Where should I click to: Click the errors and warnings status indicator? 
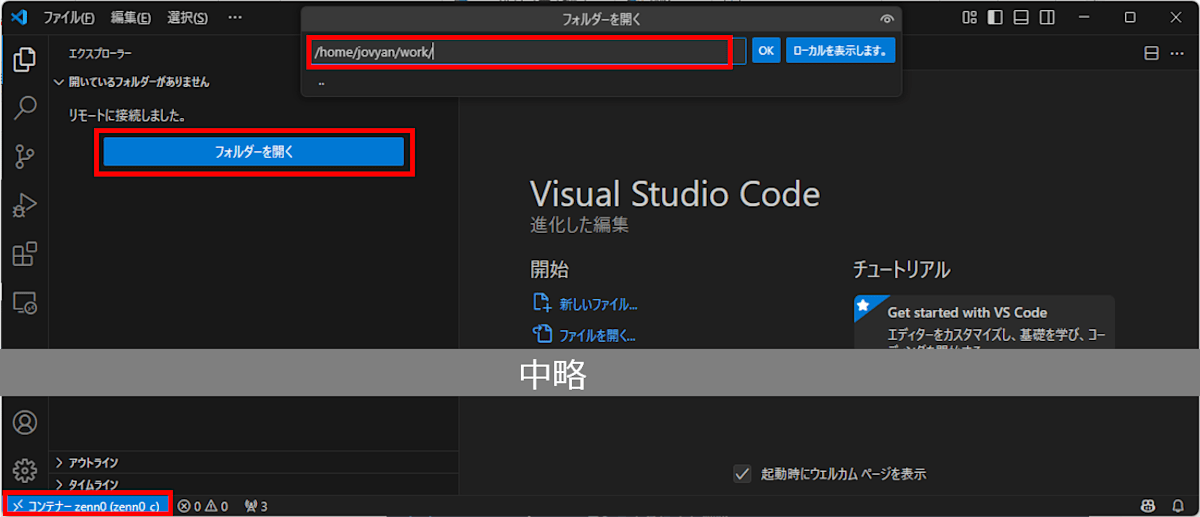tap(203, 506)
